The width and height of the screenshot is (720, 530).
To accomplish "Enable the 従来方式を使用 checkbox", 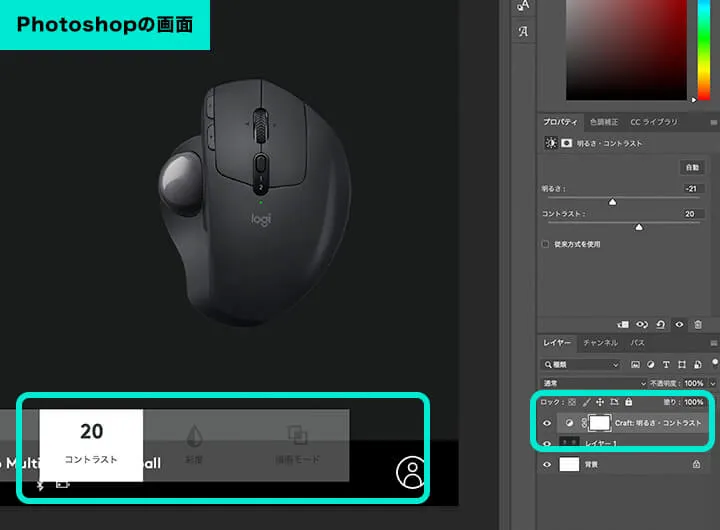I will (x=545, y=244).
